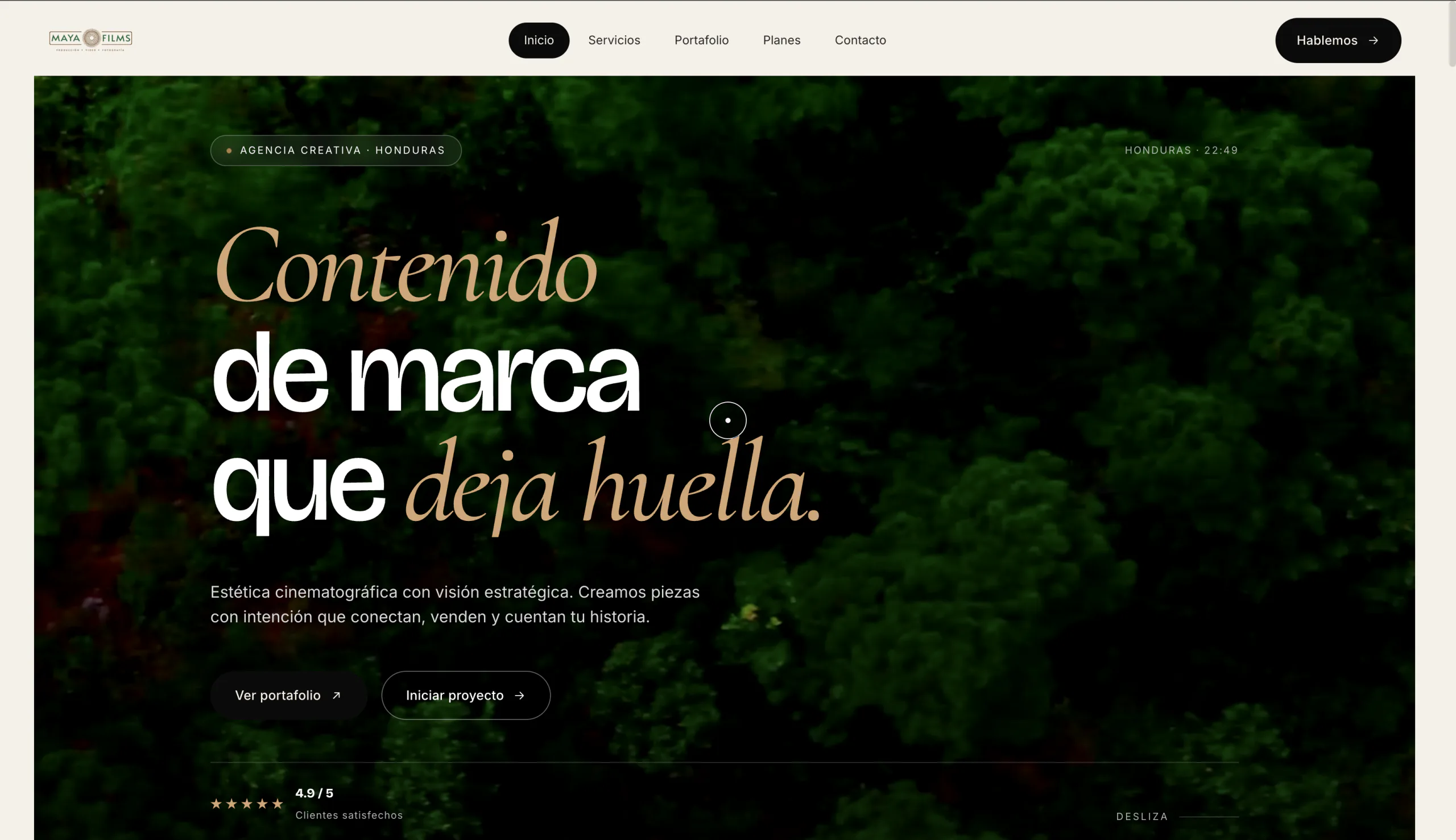Click the page vertical scrollbar thumb

[1451, 34]
